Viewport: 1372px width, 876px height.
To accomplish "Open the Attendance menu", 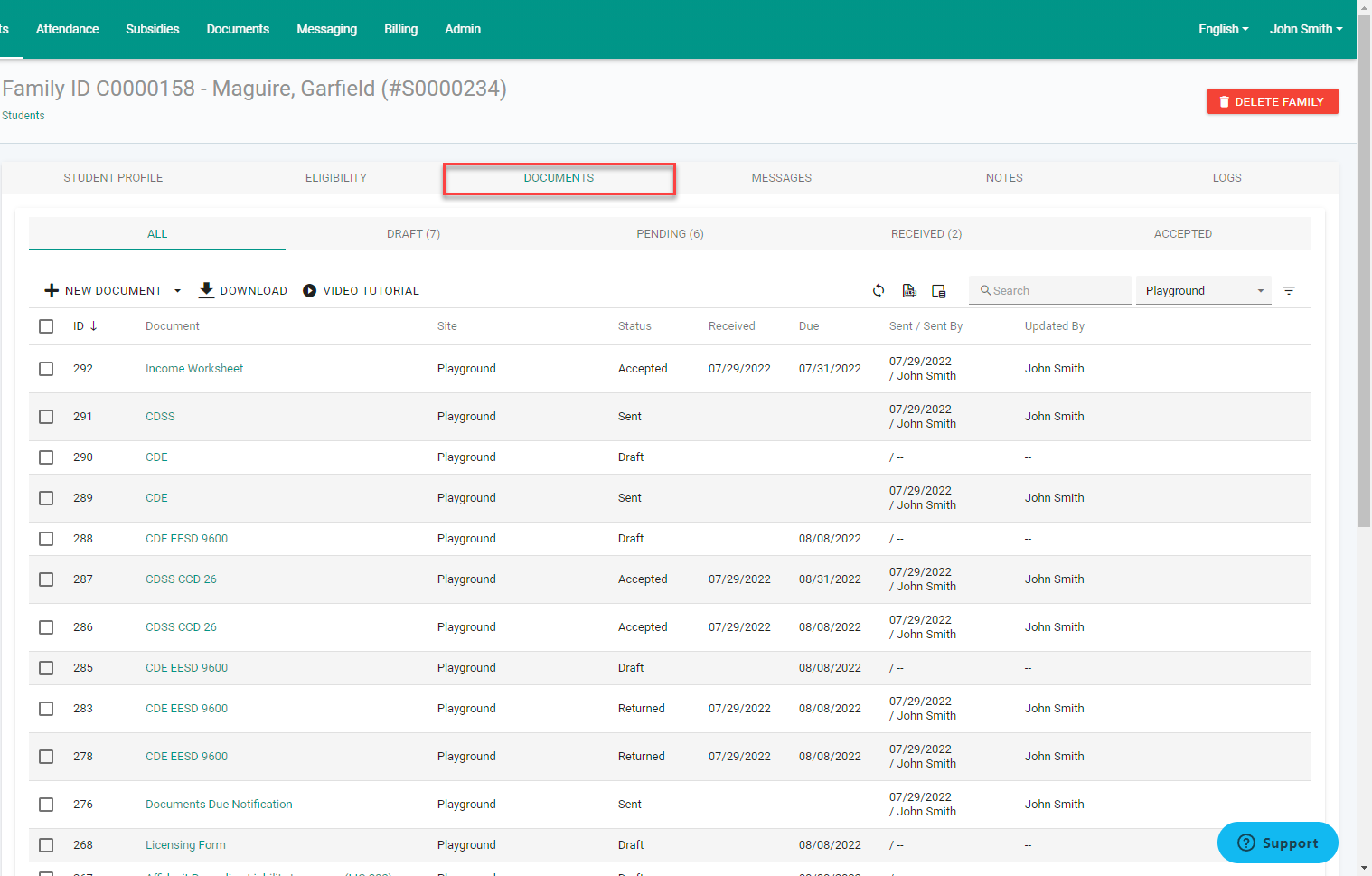I will 67,29.
